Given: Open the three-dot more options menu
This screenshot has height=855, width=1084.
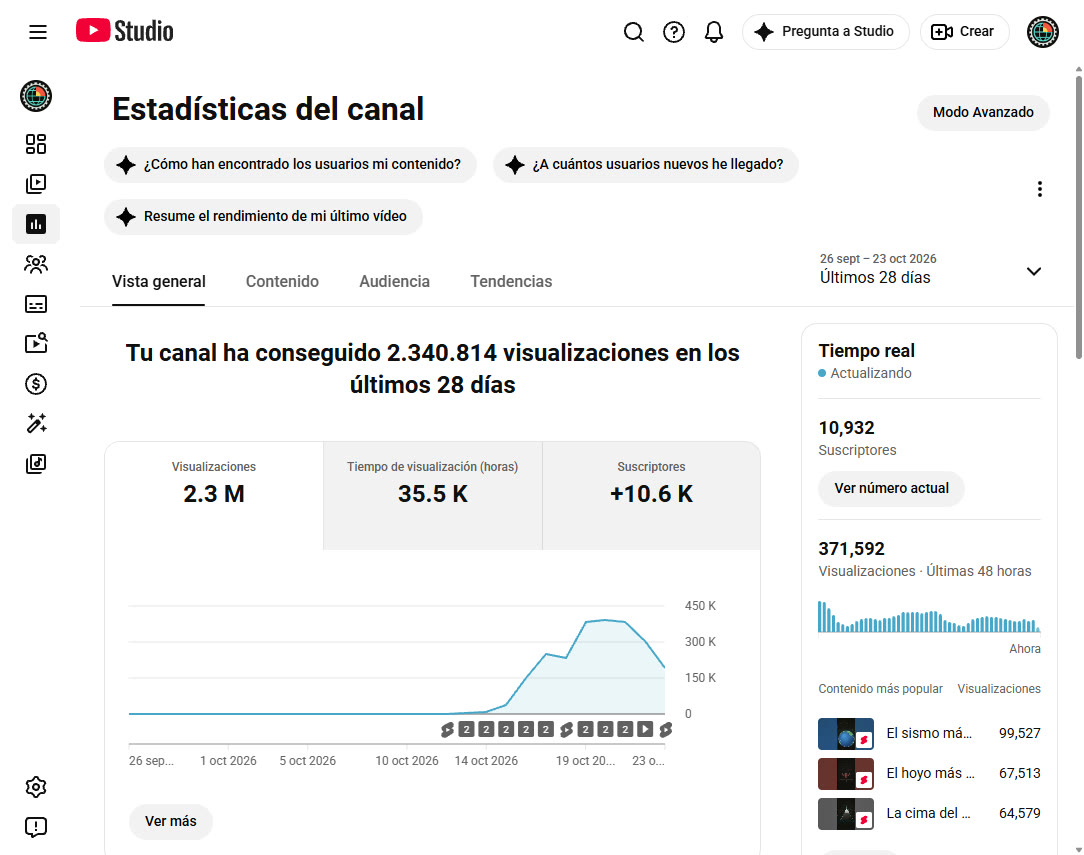Looking at the screenshot, I should [1039, 189].
